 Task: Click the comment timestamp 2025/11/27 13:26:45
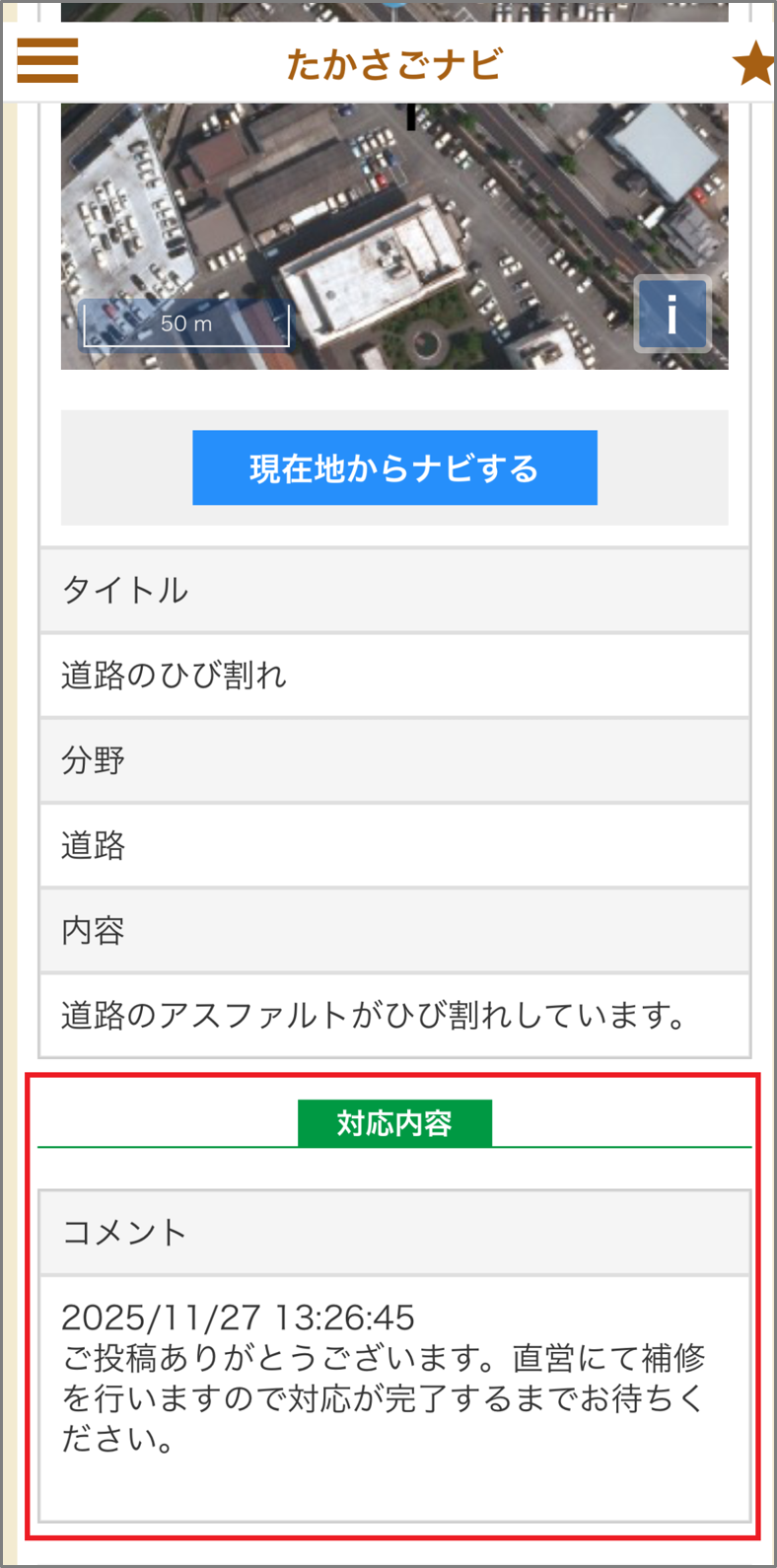[x=238, y=1318]
